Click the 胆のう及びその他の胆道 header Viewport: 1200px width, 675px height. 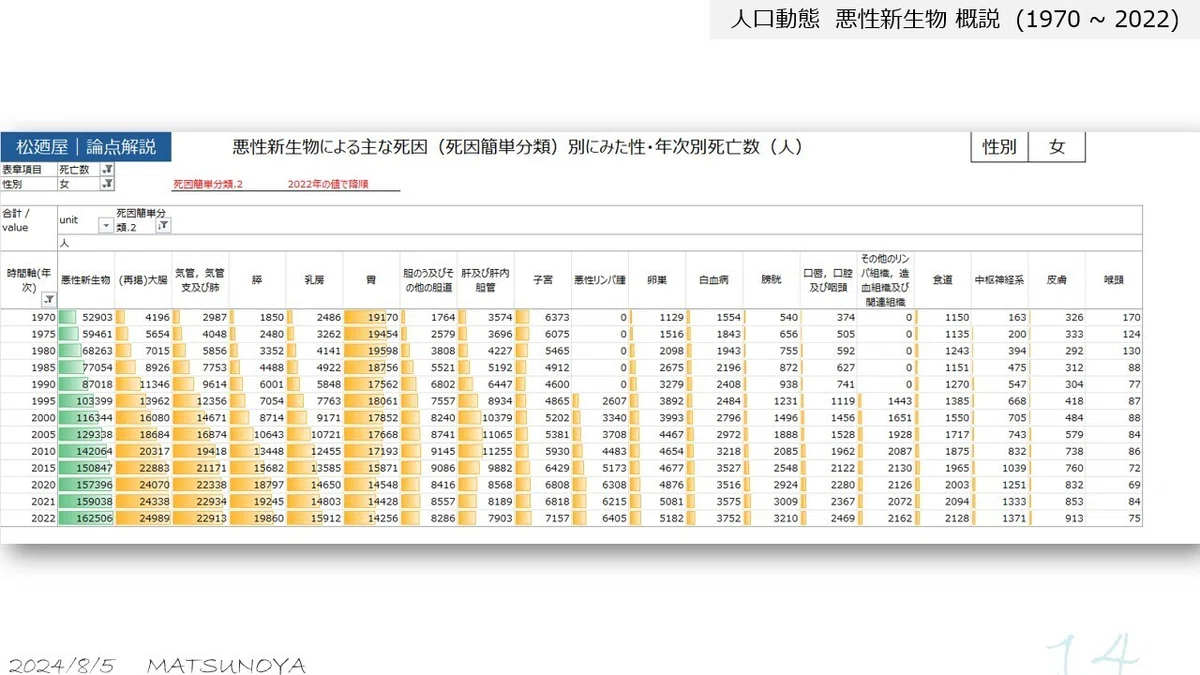click(x=429, y=281)
